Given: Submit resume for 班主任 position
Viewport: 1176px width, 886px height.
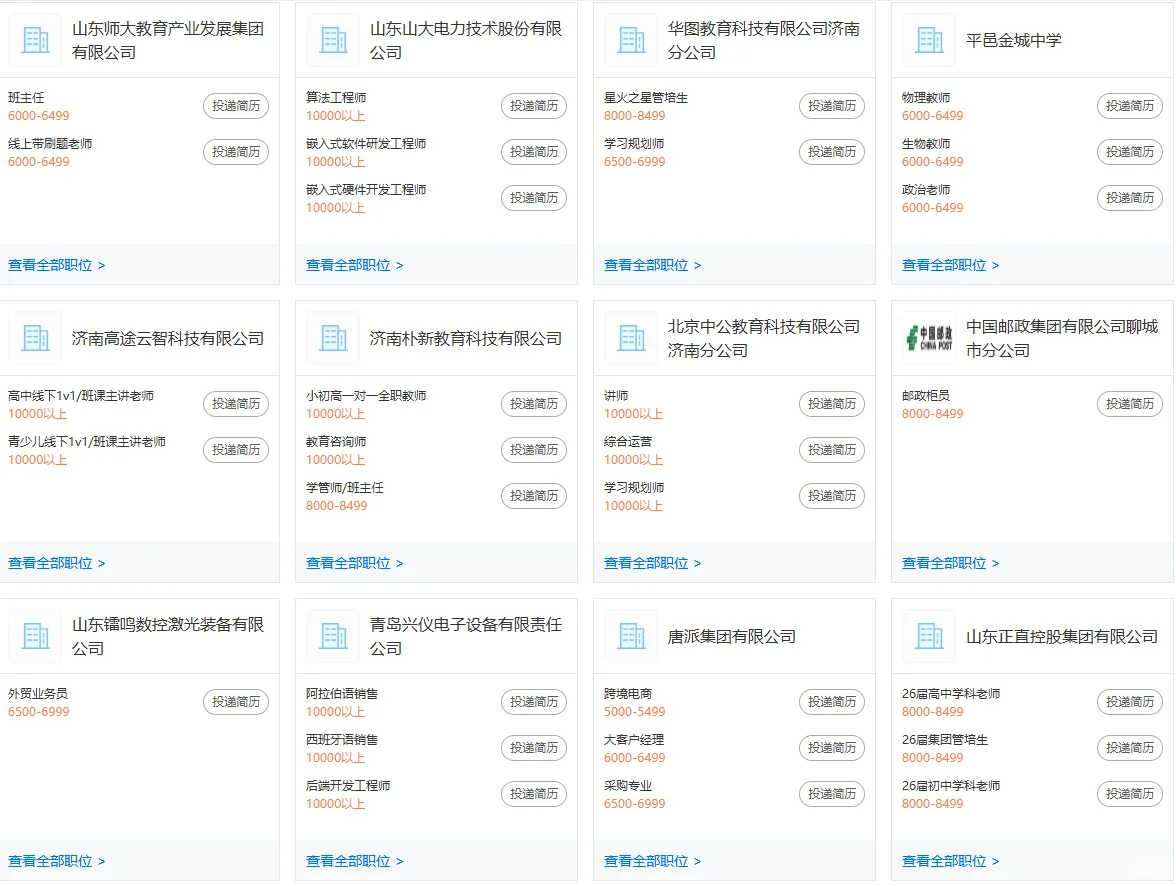Looking at the screenshot, I should tap(236, 106).
